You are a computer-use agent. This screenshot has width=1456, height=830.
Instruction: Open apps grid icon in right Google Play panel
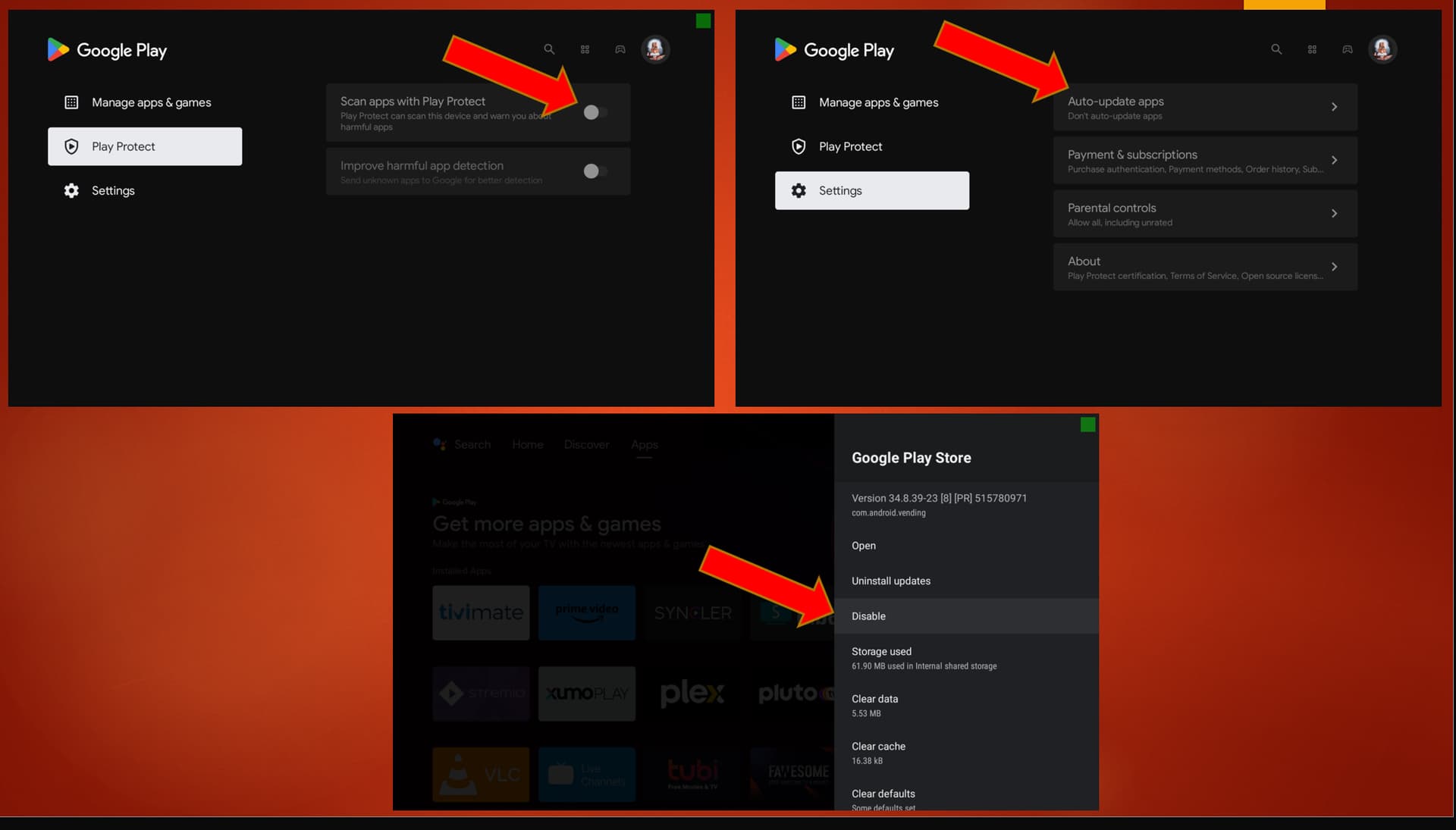coord(1312,49)
